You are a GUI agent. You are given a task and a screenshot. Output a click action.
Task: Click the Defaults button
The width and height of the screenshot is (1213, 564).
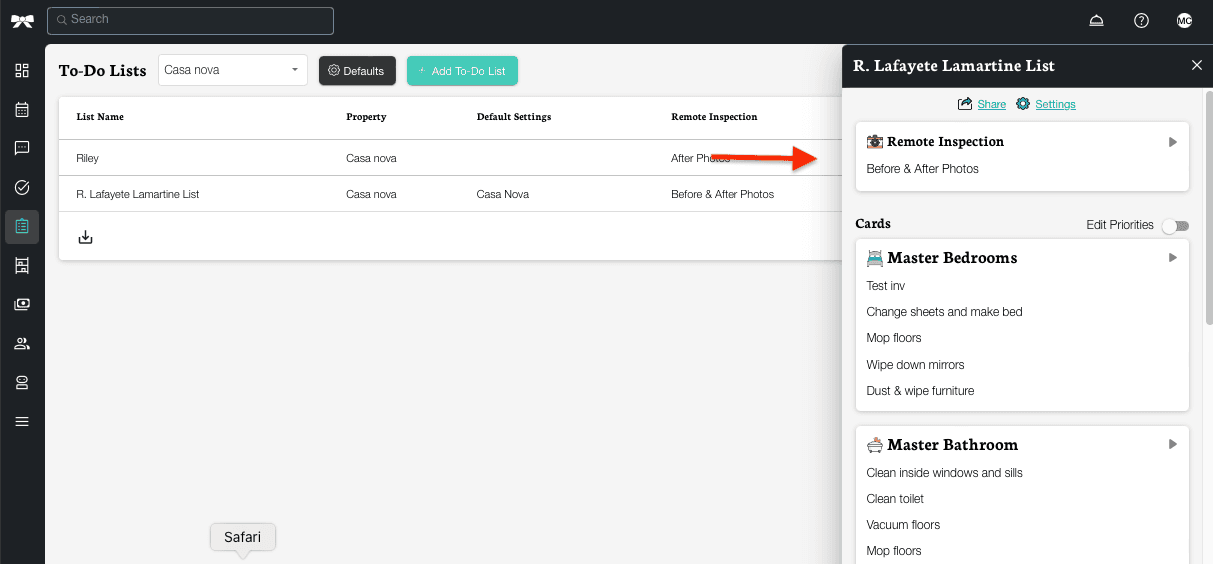point(357,71)
